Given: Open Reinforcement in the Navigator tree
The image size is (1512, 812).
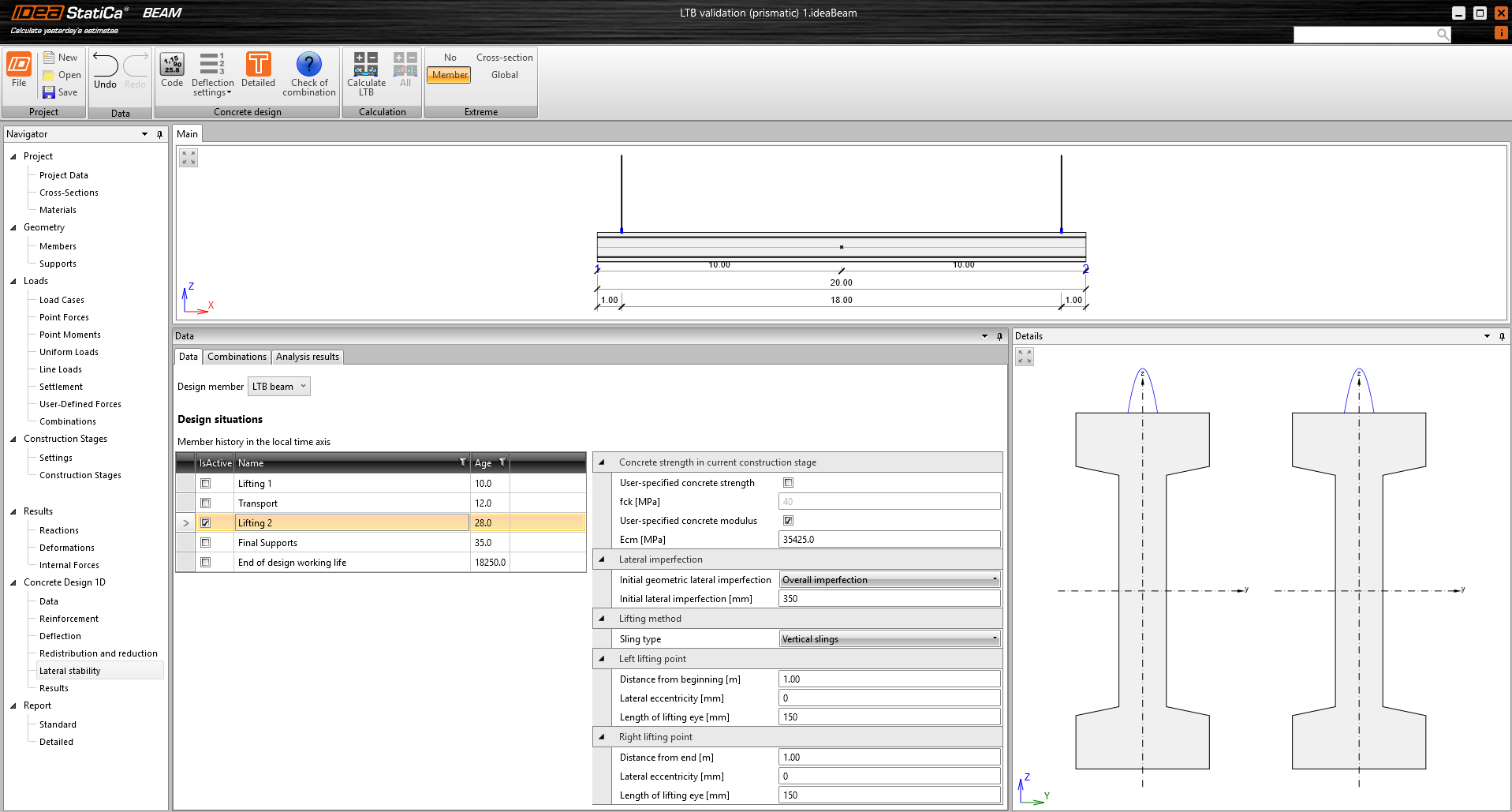Looking at the screenshot, I should click(69, 619).
